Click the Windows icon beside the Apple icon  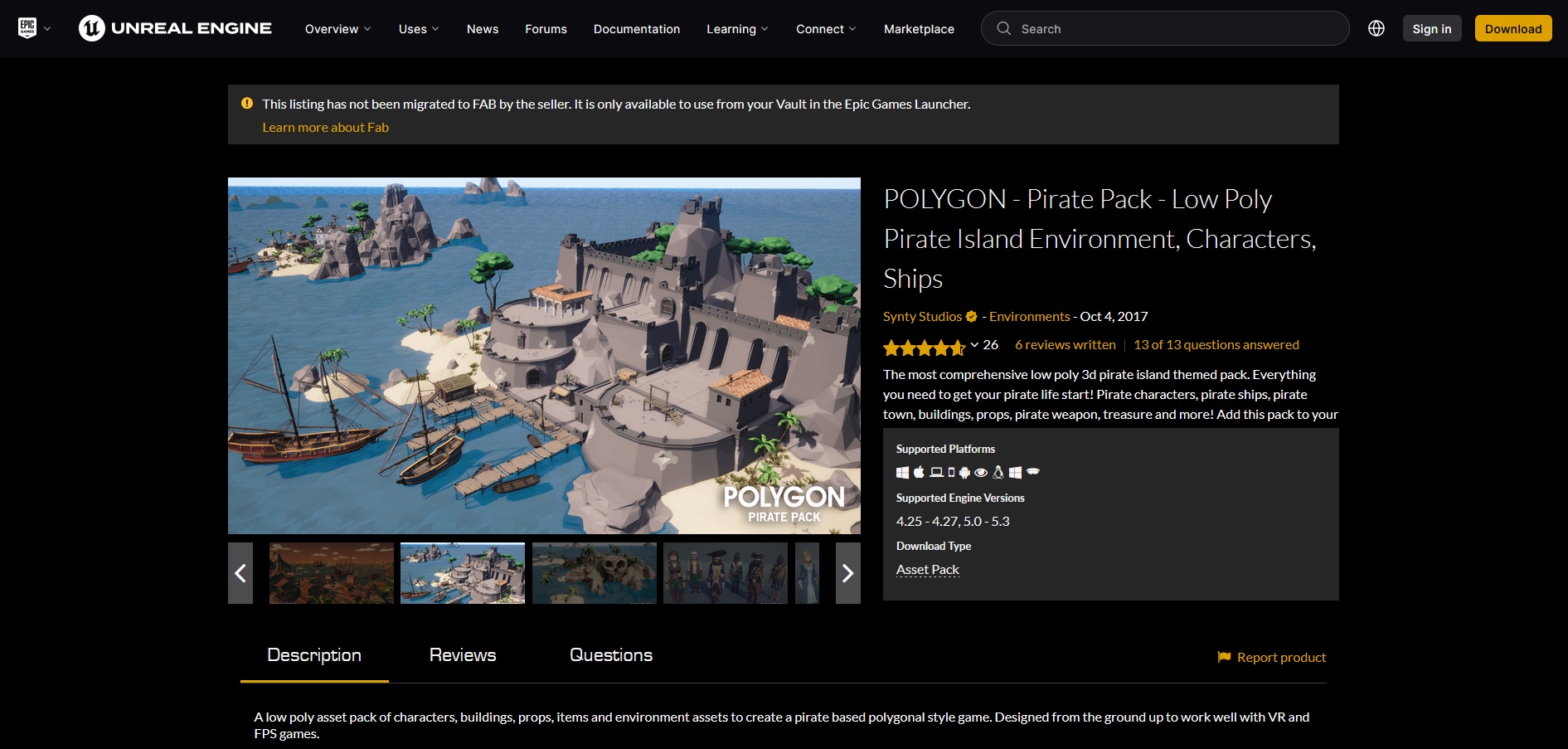point(902,472)
